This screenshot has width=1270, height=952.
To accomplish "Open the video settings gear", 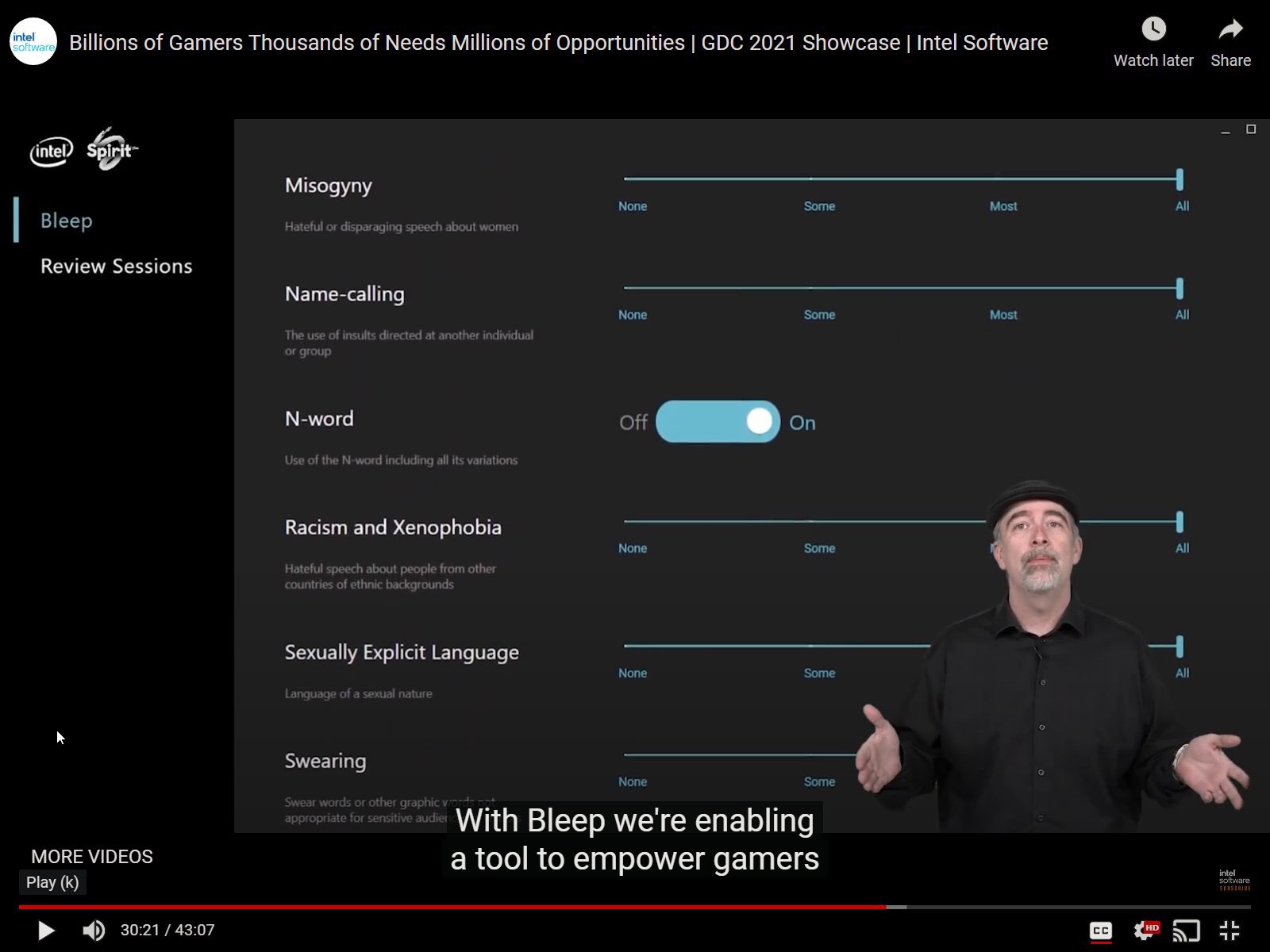I will click(1145, 930).
